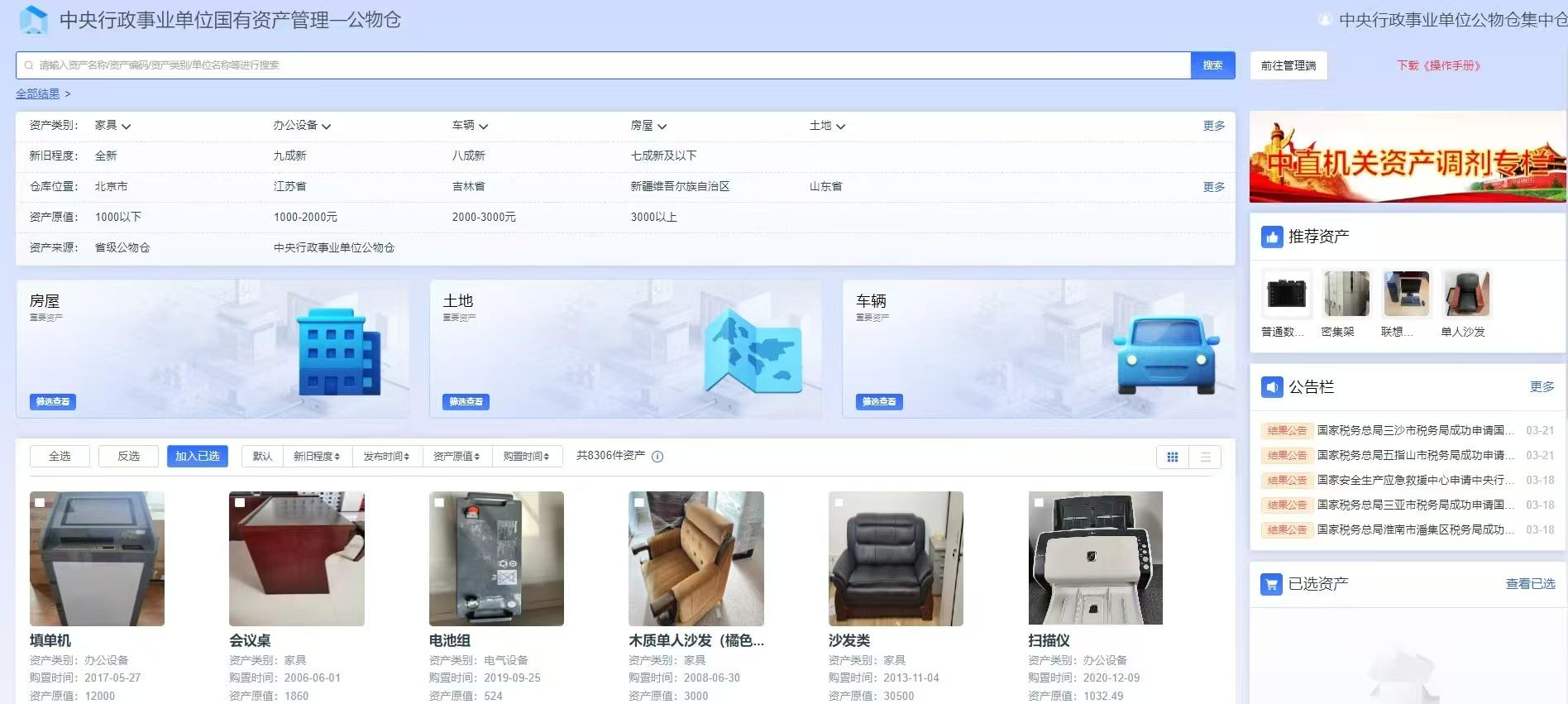Viewport: 1568px width, 704px height.
Task: Check the 填单机 item checkbox
Action: [40, 502]
